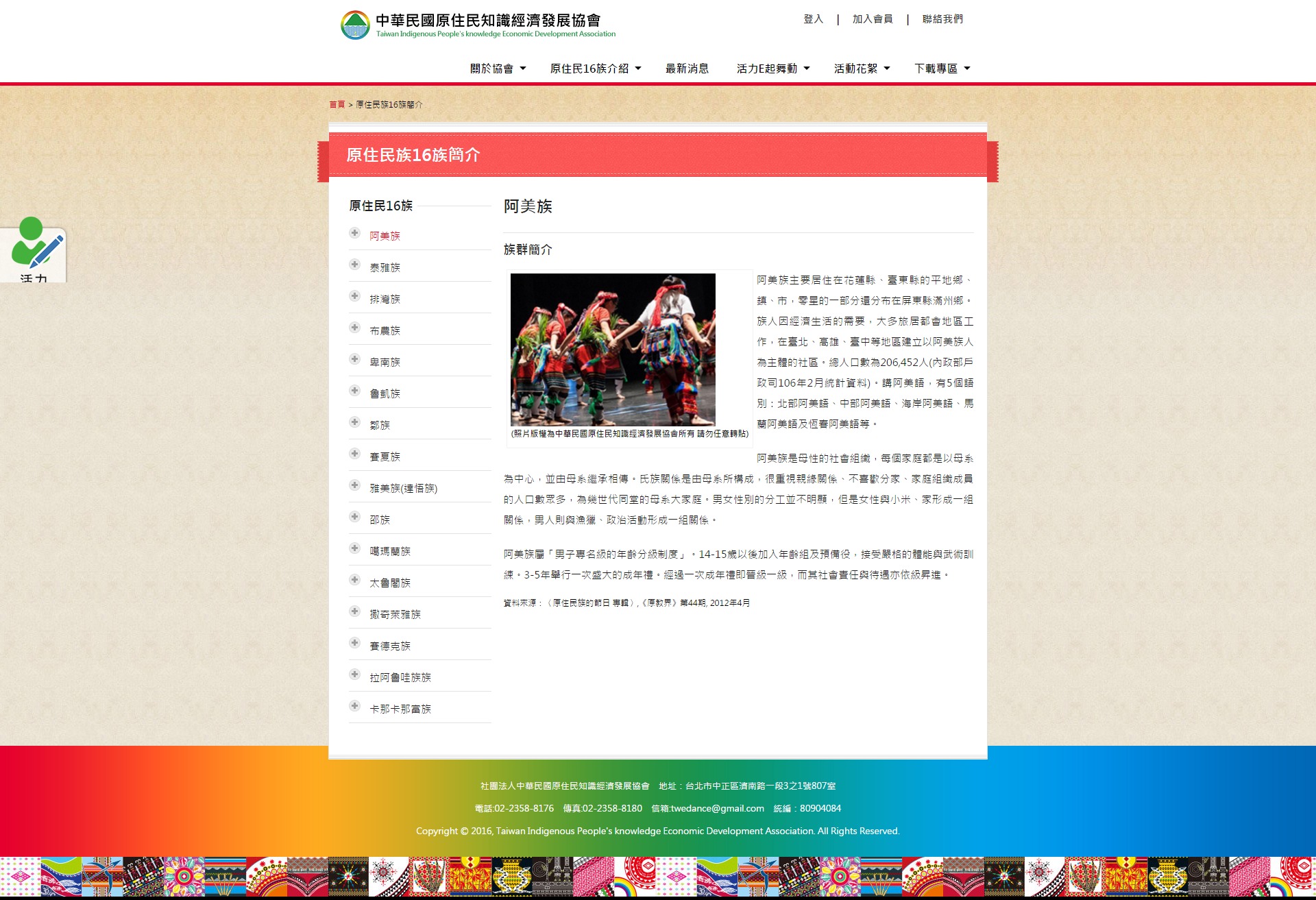This screenshot has width=1316, height=900.
Task: Click plus icon beside 阿美族
Action: [x=354, y=233]
